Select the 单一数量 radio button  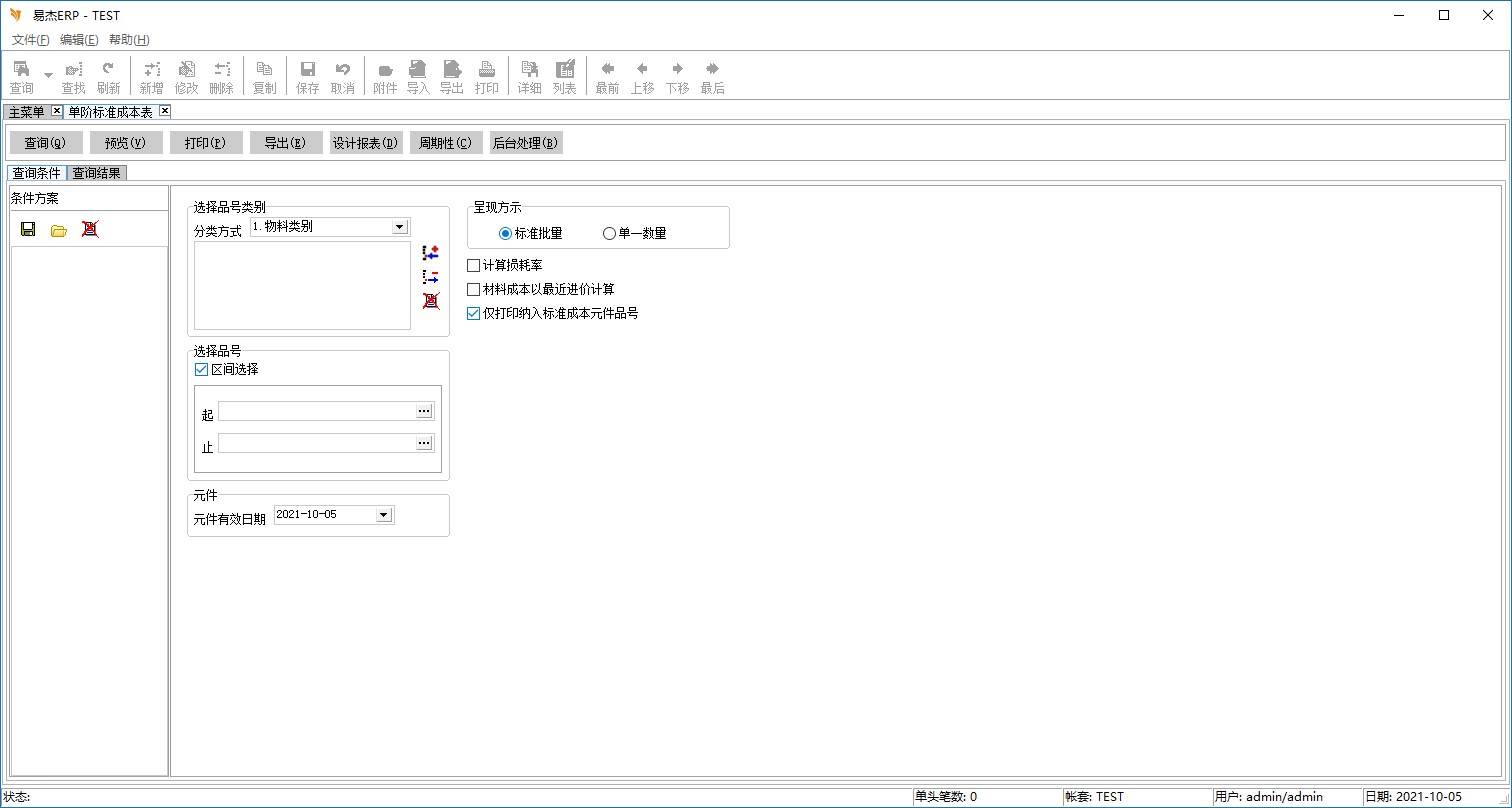coord(609,233)
